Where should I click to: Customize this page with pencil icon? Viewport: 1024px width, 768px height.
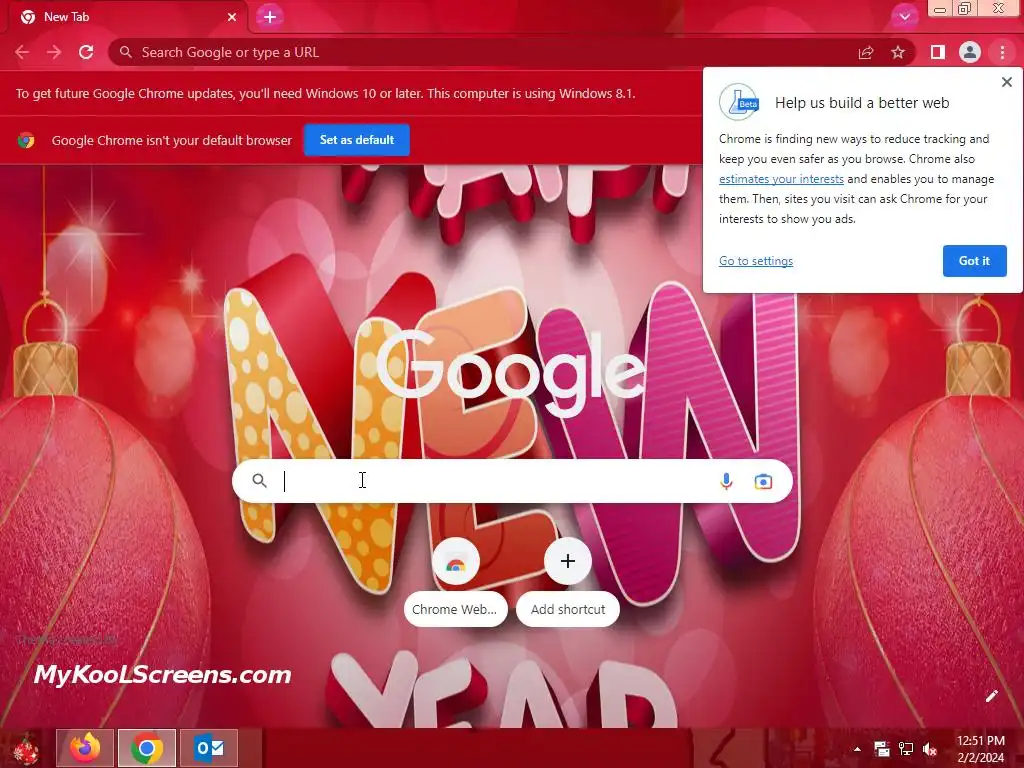[x=991, y=696]
